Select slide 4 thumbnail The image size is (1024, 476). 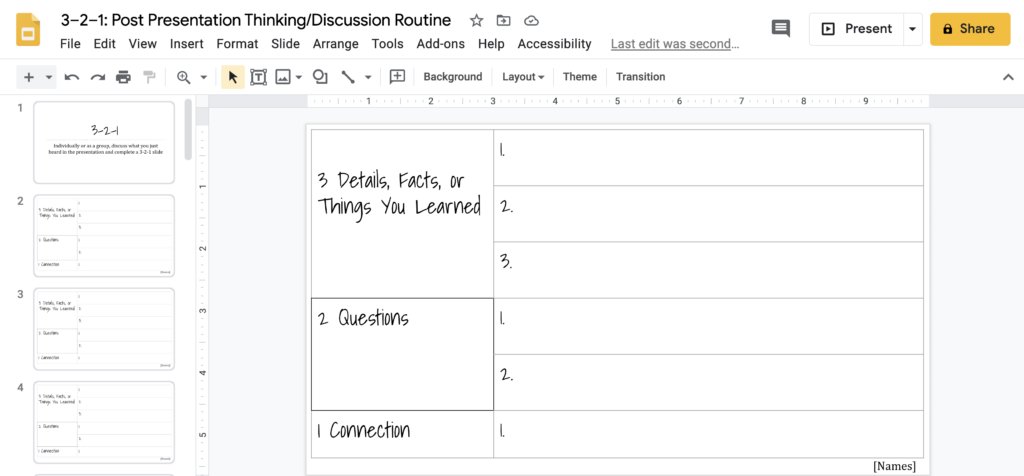[x=104, y=422]
